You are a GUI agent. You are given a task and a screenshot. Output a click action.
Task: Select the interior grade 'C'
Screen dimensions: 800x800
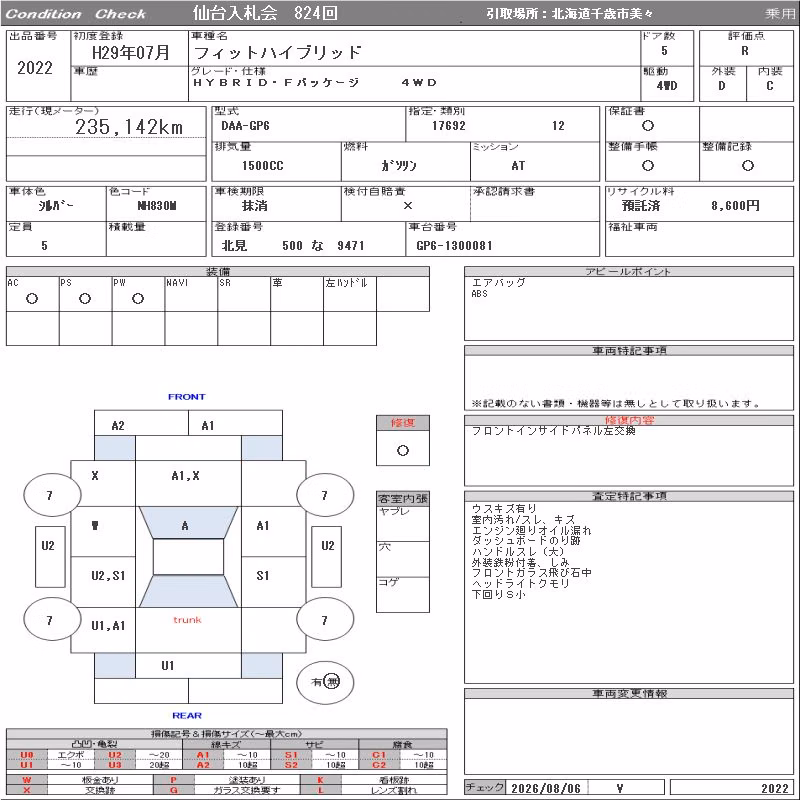coord(769,86)
